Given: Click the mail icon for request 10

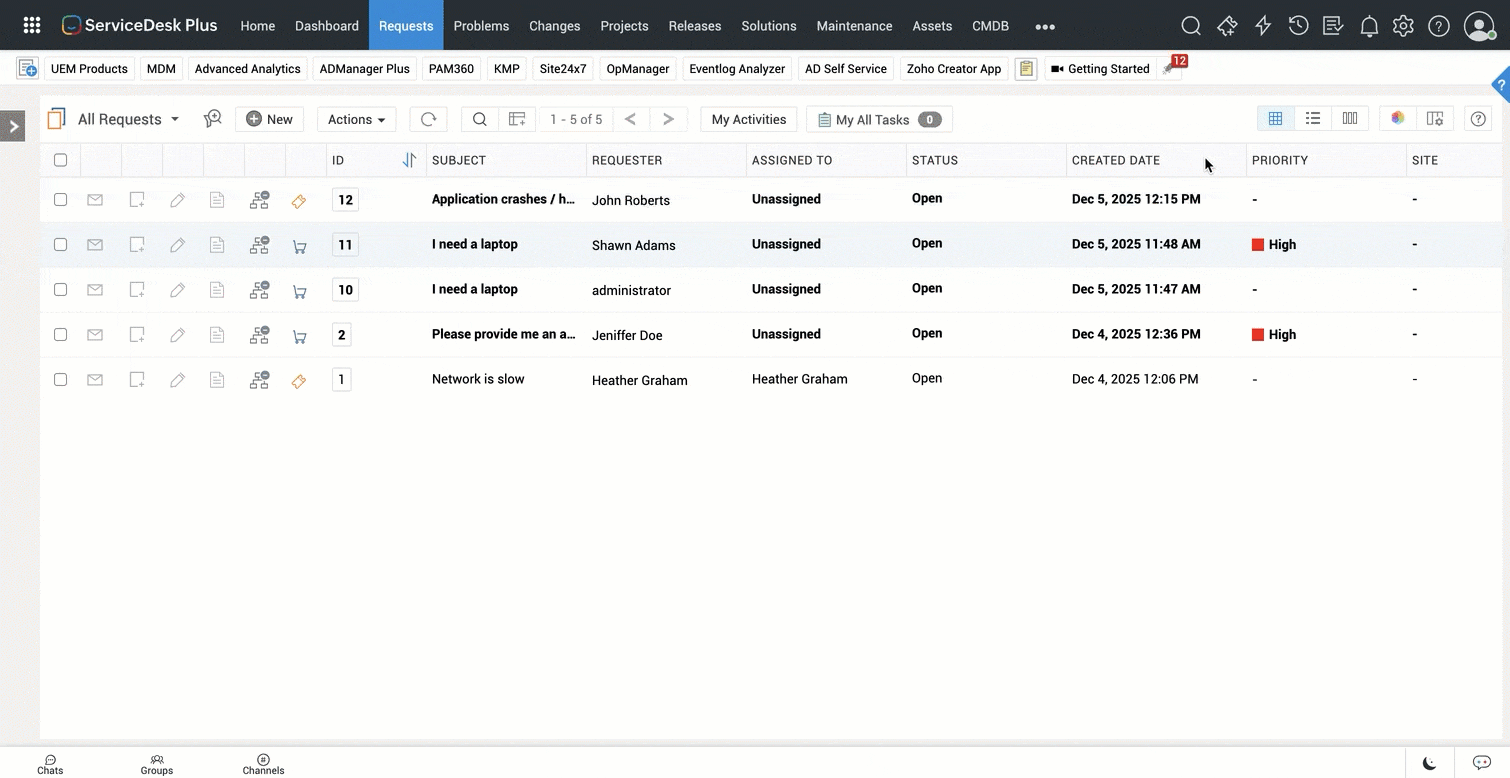Looking at the screenshot, I should click(95, 290).
